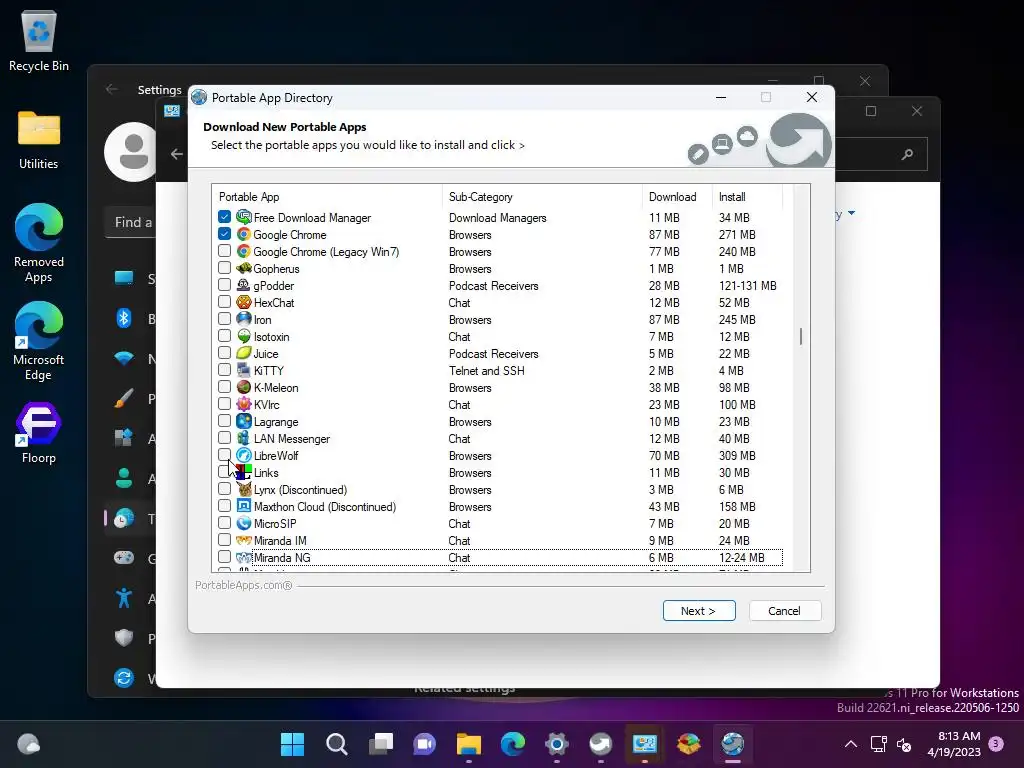Click the LibreWolf app icon
This screenshot has width=1024, height=768.
[244, 455]
